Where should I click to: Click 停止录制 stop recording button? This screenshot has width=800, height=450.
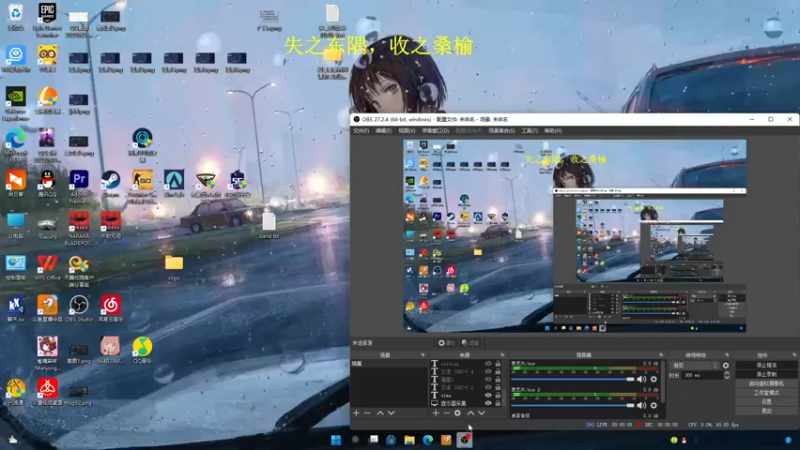(x=766, y=374)
